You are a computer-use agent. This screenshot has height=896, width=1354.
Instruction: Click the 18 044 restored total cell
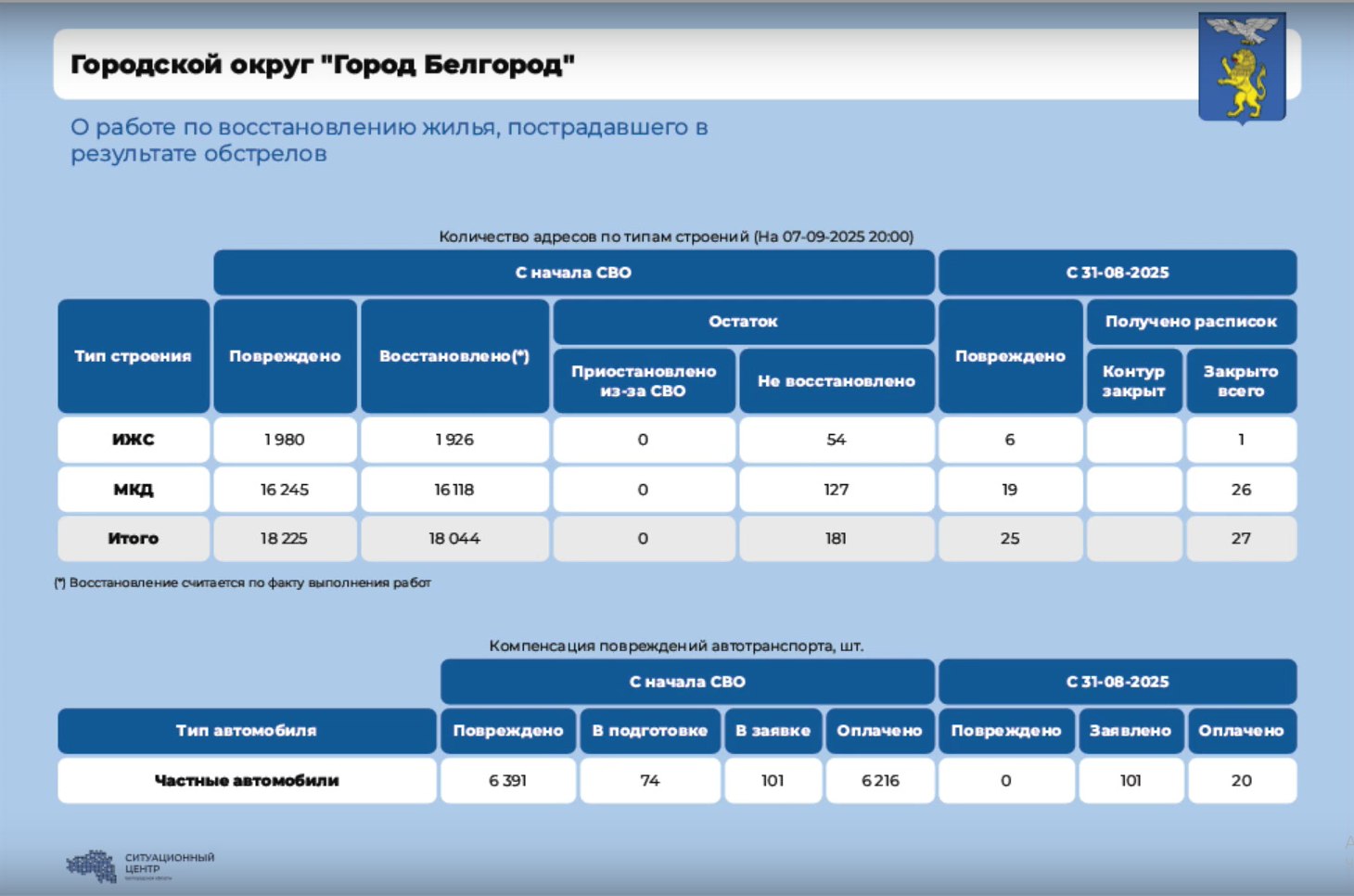(x=454, y=538)
